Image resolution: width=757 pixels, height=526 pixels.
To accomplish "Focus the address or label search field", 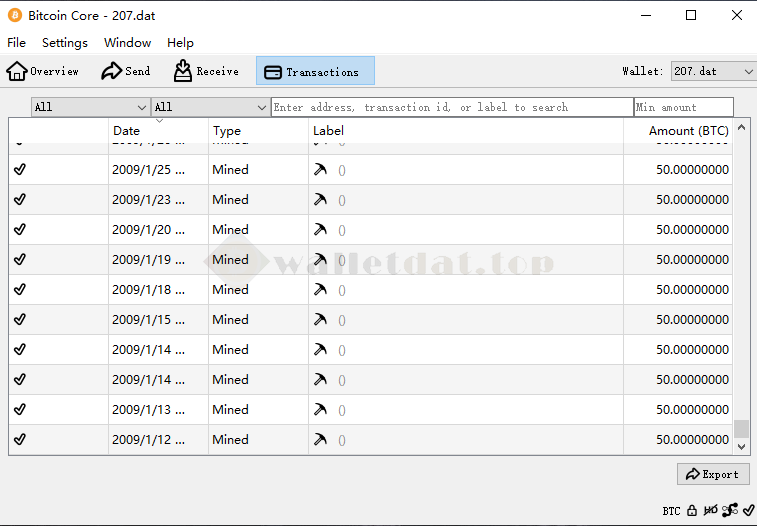I will point(451,107).
